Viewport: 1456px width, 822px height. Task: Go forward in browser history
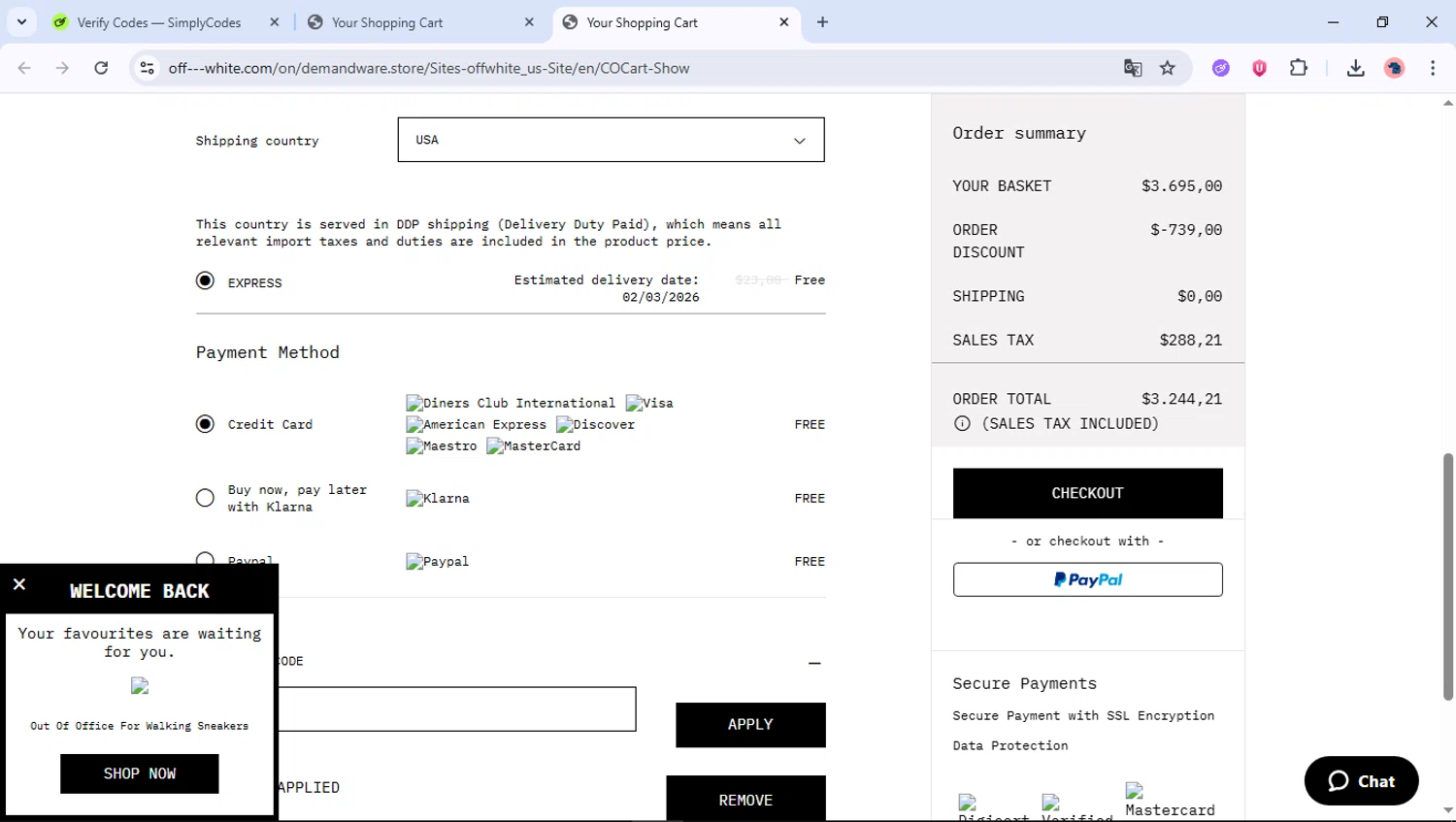coord(62,68)
